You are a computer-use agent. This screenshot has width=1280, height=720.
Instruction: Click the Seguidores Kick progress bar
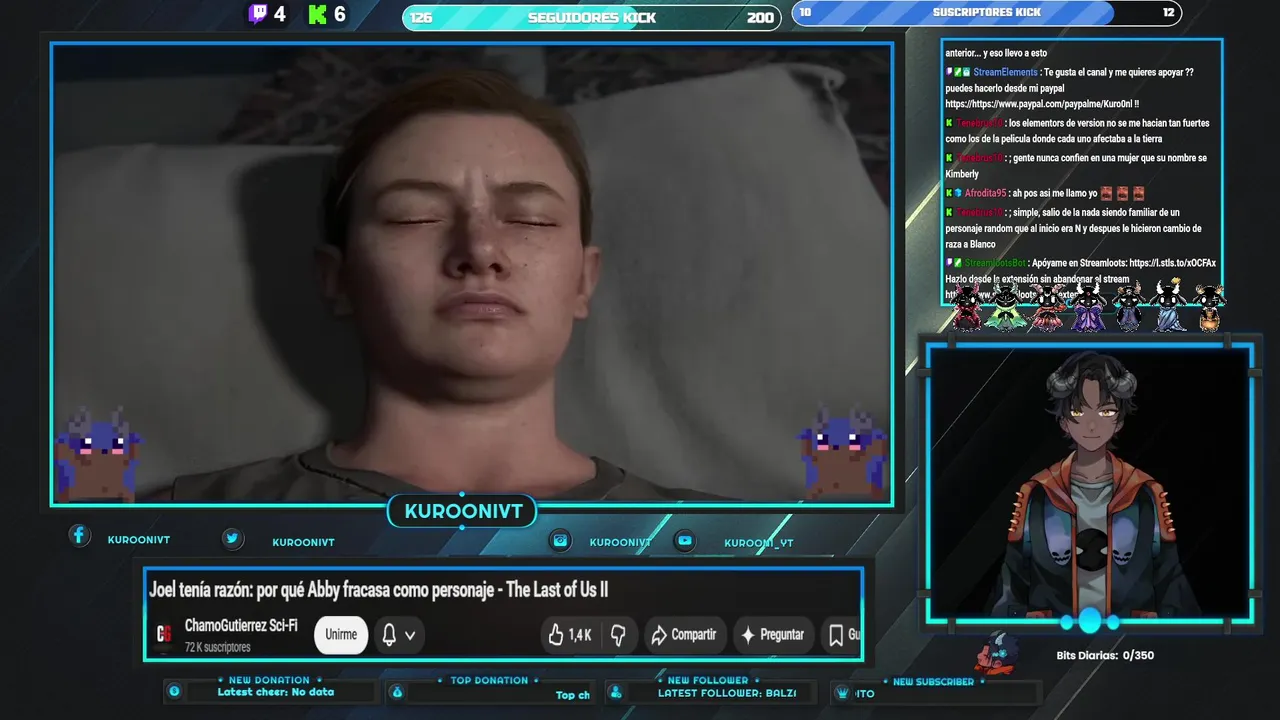(x=591, y=17)
